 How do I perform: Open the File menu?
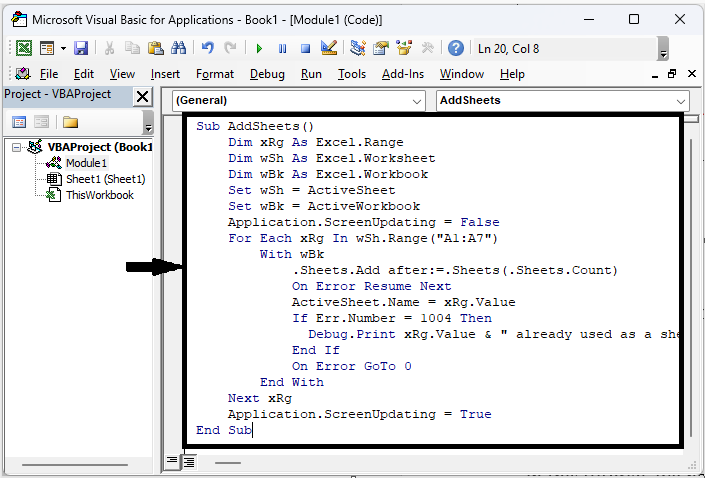[49, 74]
